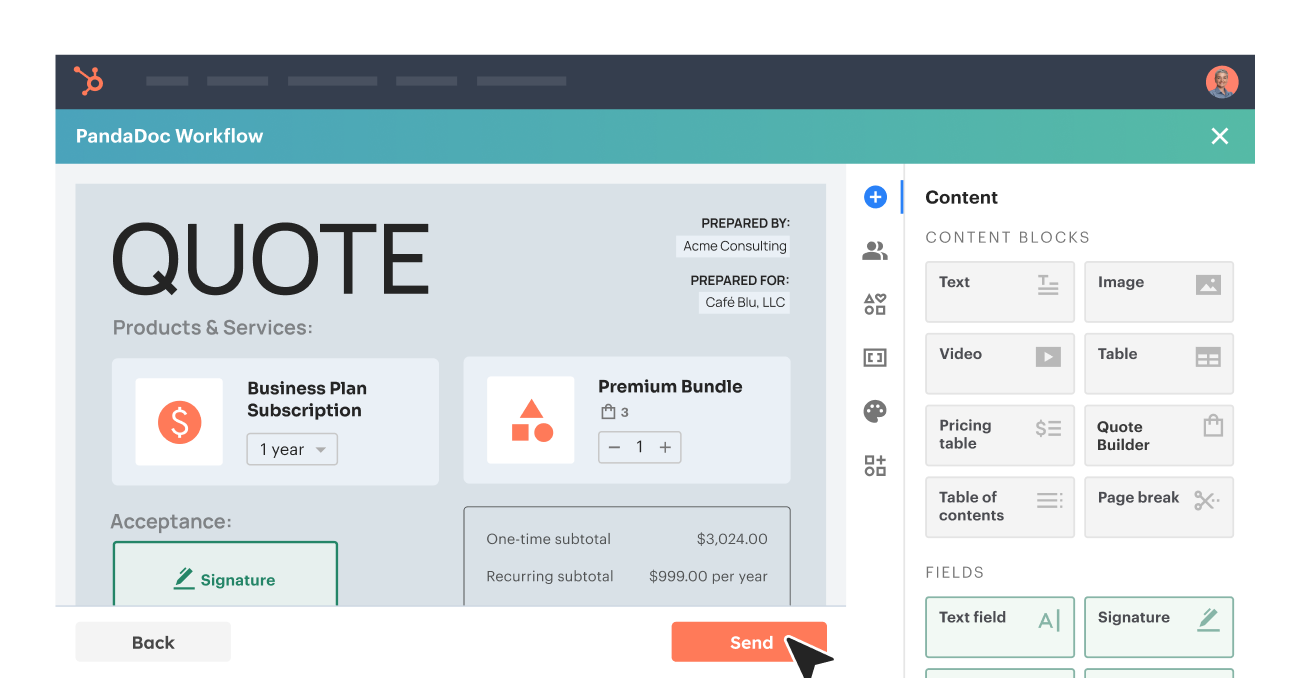Add a Table content block
The height and width of the screenshot is (678, 1310).
(1159, 364)
